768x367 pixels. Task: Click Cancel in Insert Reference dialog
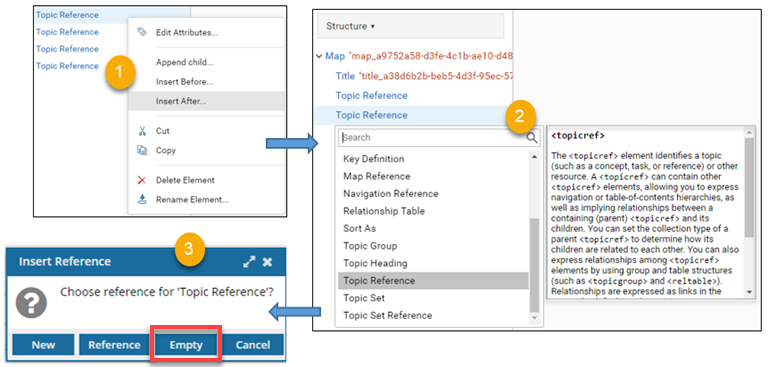tap(253, 345)
